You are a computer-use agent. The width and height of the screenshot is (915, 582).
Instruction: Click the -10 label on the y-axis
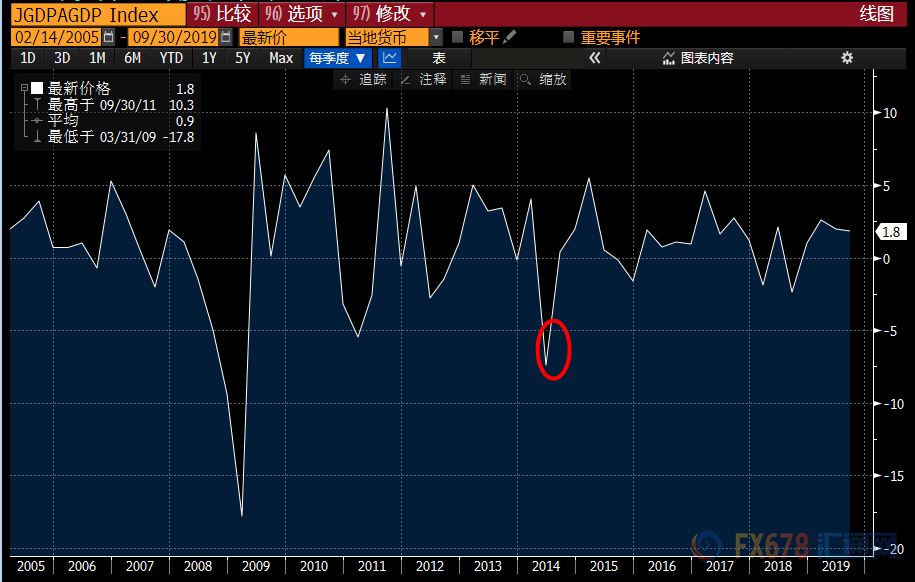(x=893, y=404)
